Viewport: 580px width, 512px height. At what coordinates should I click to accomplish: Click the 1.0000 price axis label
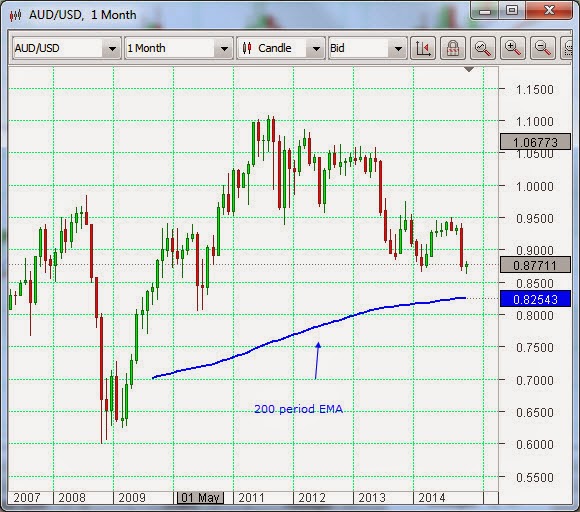click(x=535, y=186)
